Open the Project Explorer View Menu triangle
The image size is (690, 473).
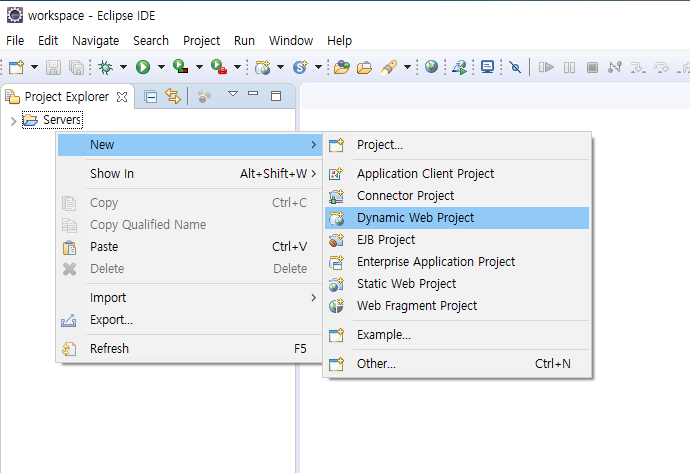click(x=233, y=93)
